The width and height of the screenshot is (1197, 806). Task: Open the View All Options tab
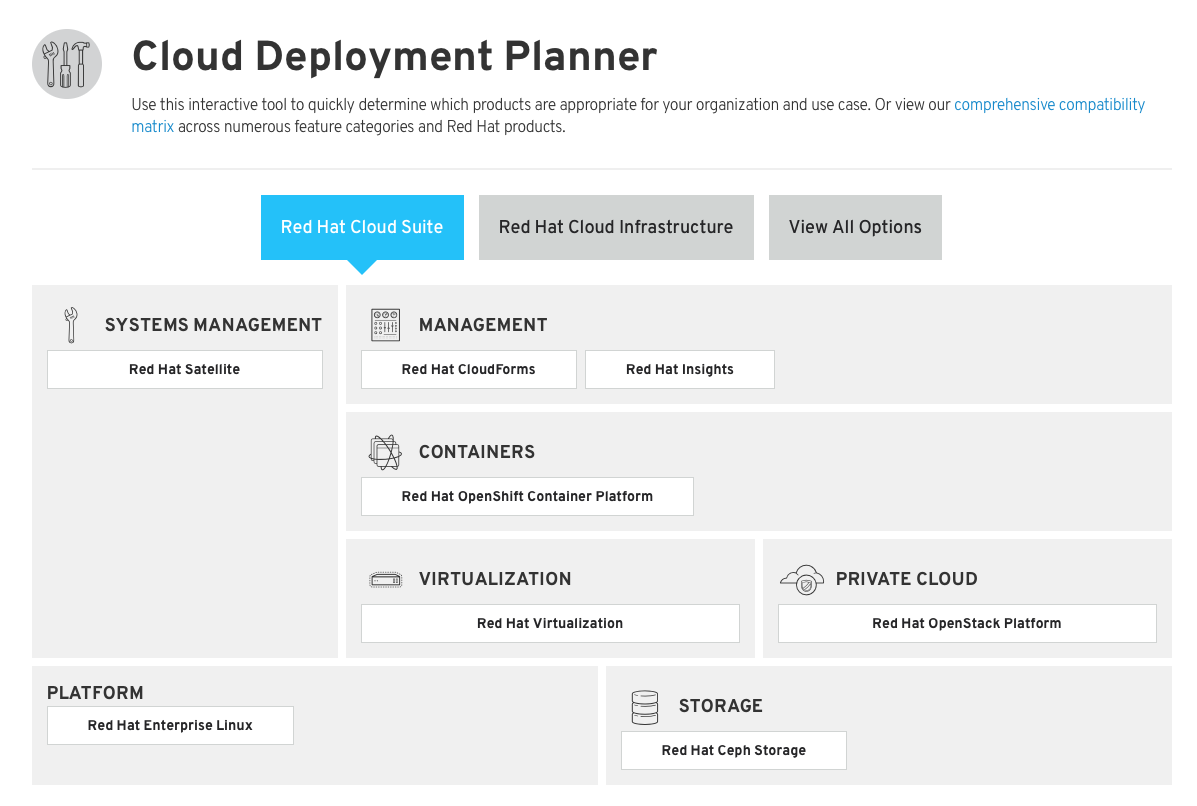pos(855,227)
